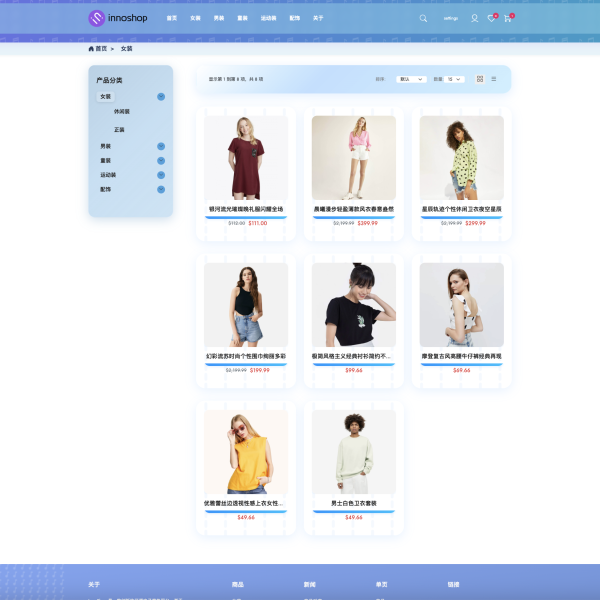Switch to grid view layout
The width and height of the screenshot is (600, 600).
pyautogui.click(x=480, y=79)
